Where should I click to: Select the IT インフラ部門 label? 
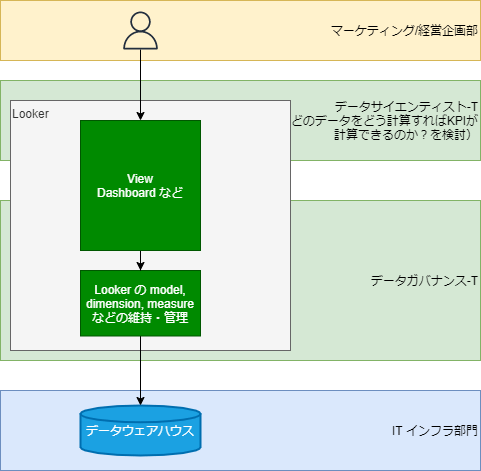click(435, 431)
